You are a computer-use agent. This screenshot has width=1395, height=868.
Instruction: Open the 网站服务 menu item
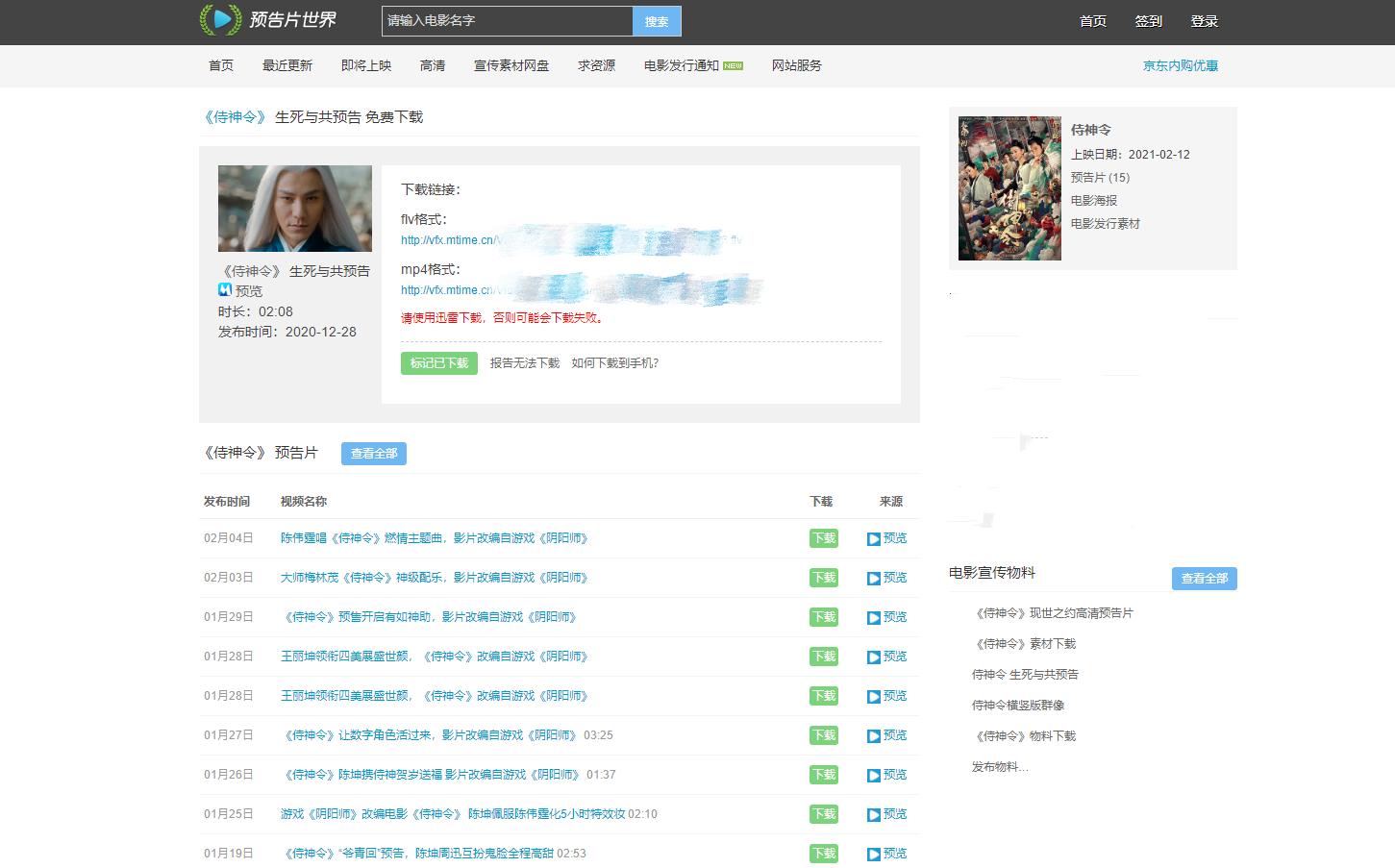[x=796, y=64]
